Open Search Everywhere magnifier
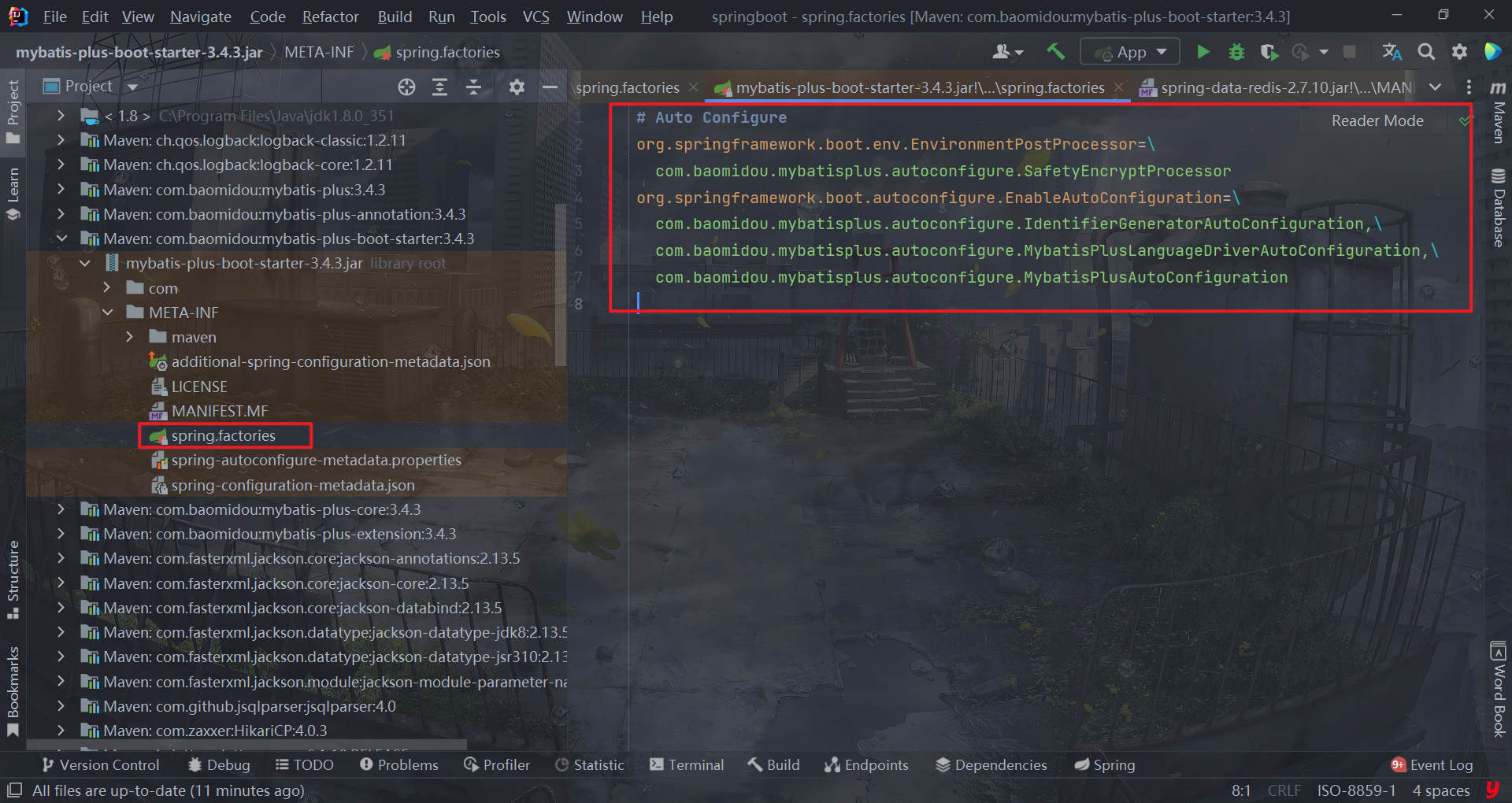Viewport: 1512px width, 803px height. pyautogui.click(x=1426, y=52)
